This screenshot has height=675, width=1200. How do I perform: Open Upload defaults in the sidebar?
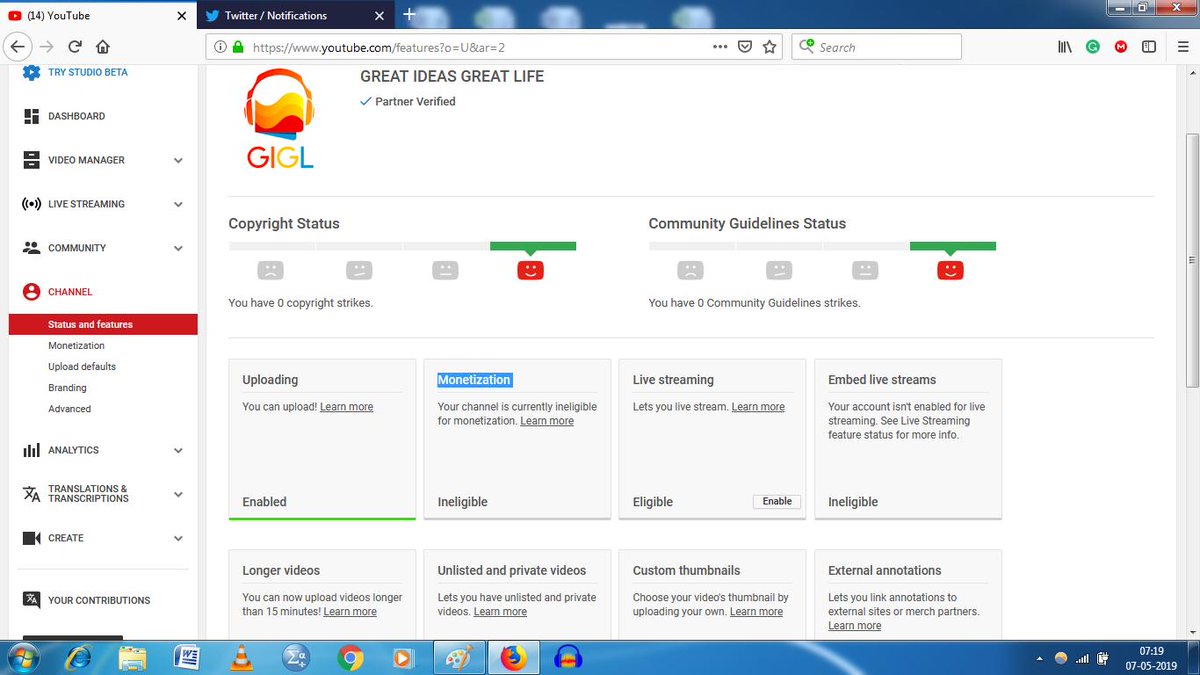point(82,366)
